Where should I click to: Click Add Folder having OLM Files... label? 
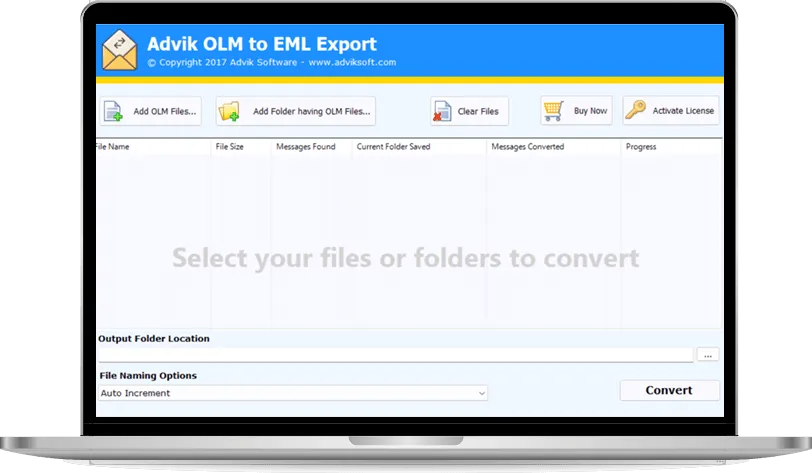coord(312,111)
